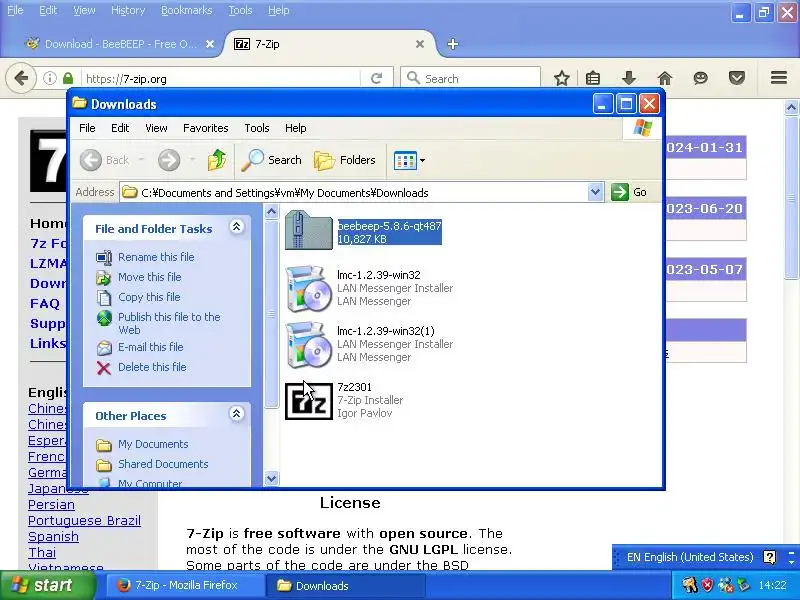Open Firefox downloads arrow icon
800x600 pixels.
(x=629, y=78)
